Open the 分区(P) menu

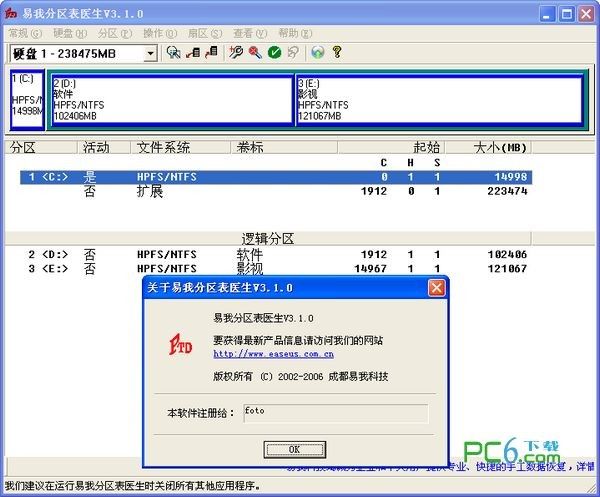pos(115,33)
